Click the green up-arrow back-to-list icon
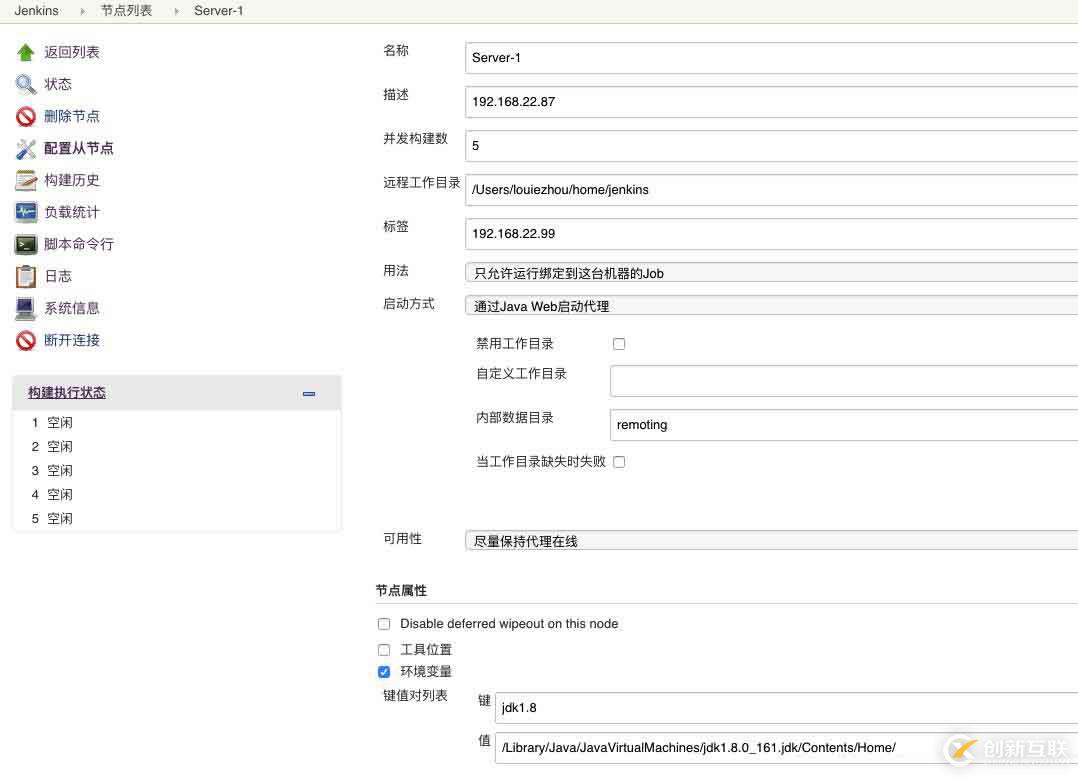 point(25,52)
